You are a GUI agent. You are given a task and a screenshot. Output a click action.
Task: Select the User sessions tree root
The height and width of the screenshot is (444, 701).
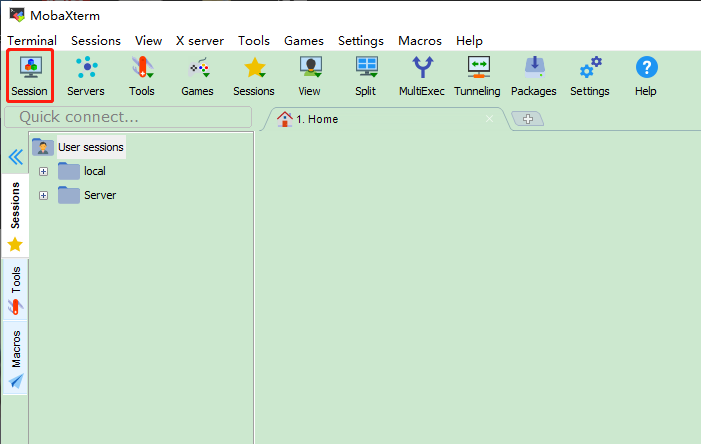90,147
